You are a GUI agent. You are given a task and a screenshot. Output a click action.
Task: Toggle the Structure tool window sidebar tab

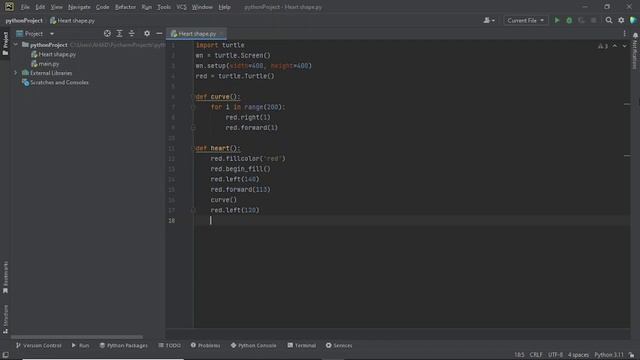tap(5, 319)
